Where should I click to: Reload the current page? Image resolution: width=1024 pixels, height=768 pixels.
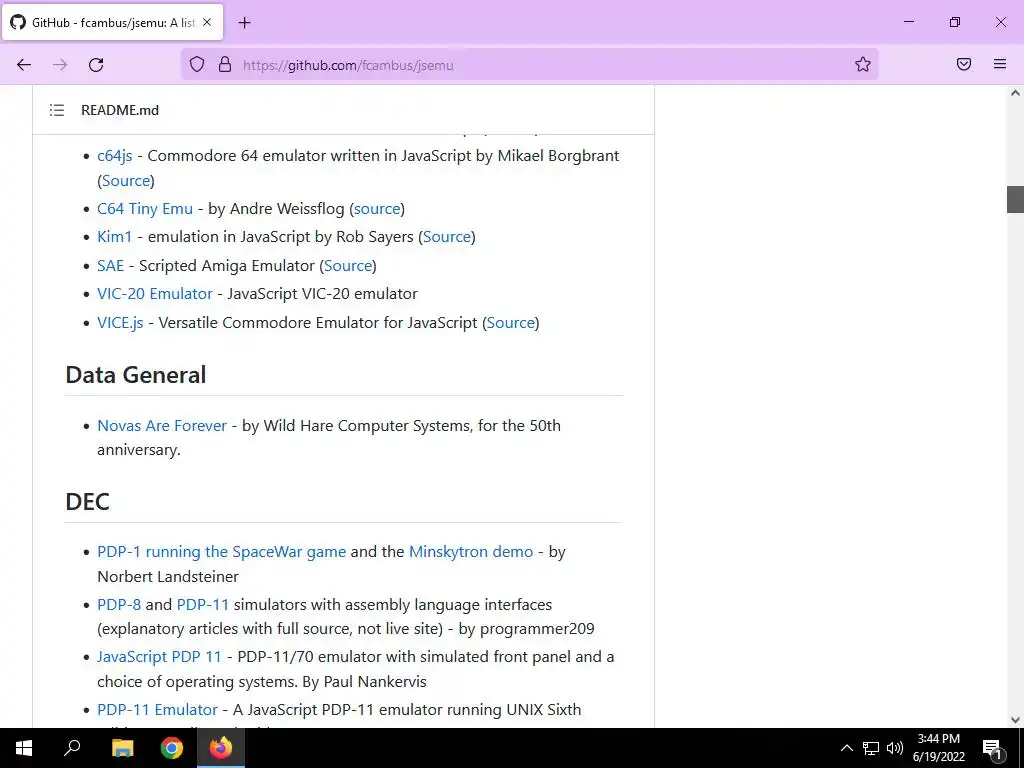click(96, 65)
